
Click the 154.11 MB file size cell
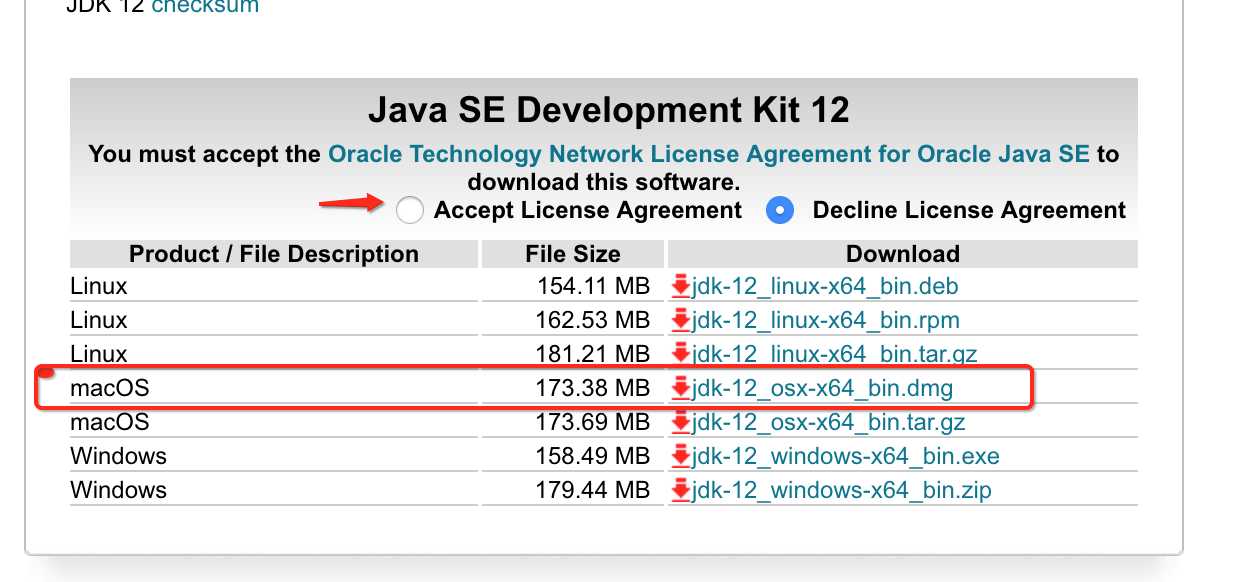573,287
